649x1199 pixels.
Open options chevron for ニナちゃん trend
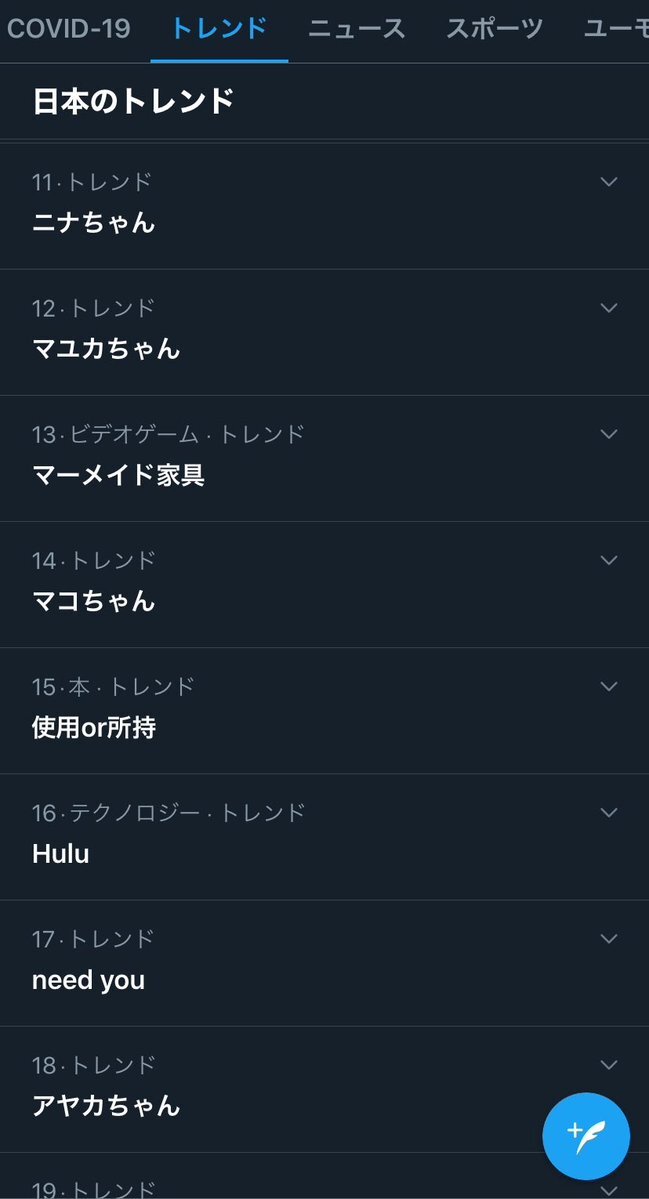tap(608, 182)
